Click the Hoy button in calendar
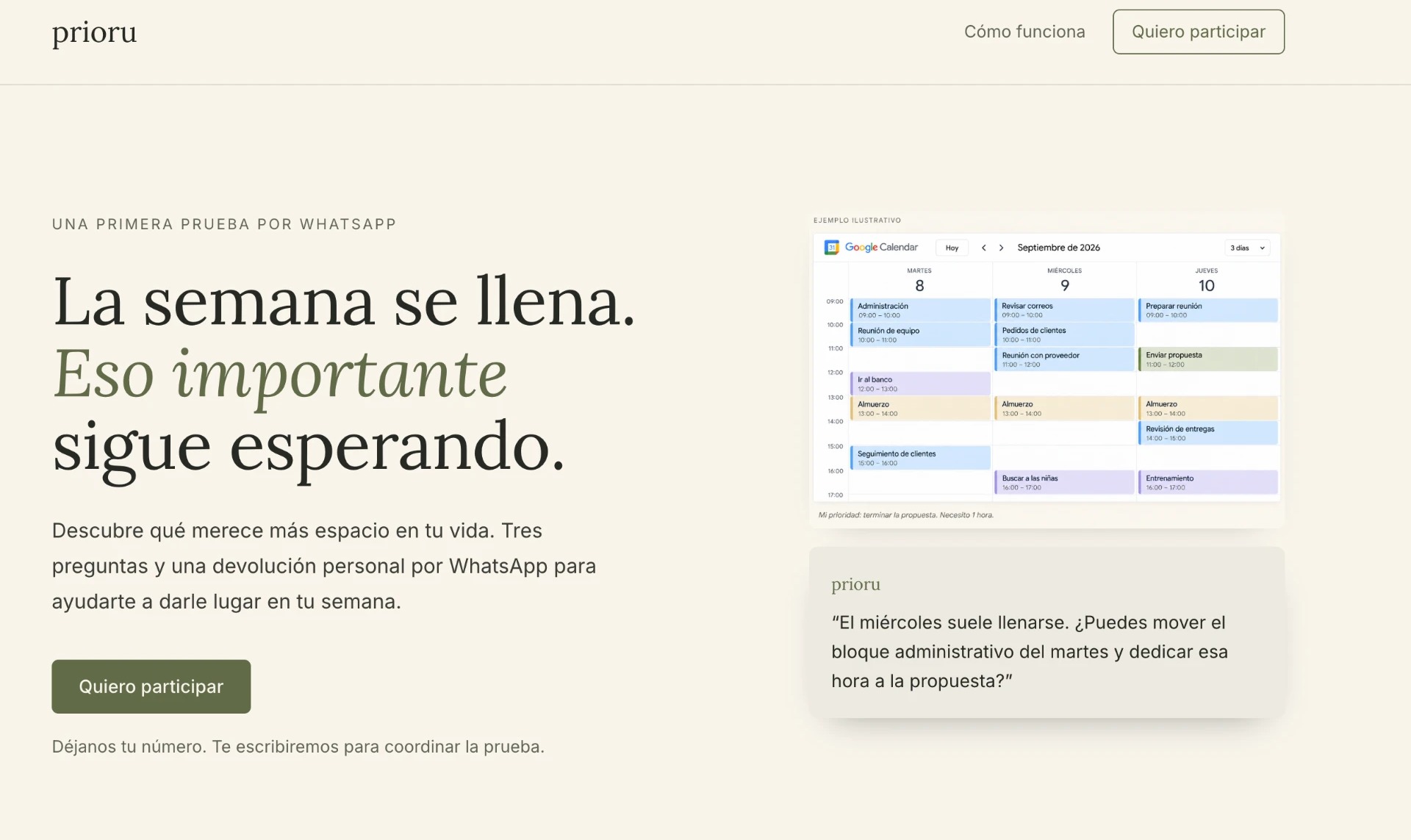This screenshot has height=840, width=1411. coord(952,248)
